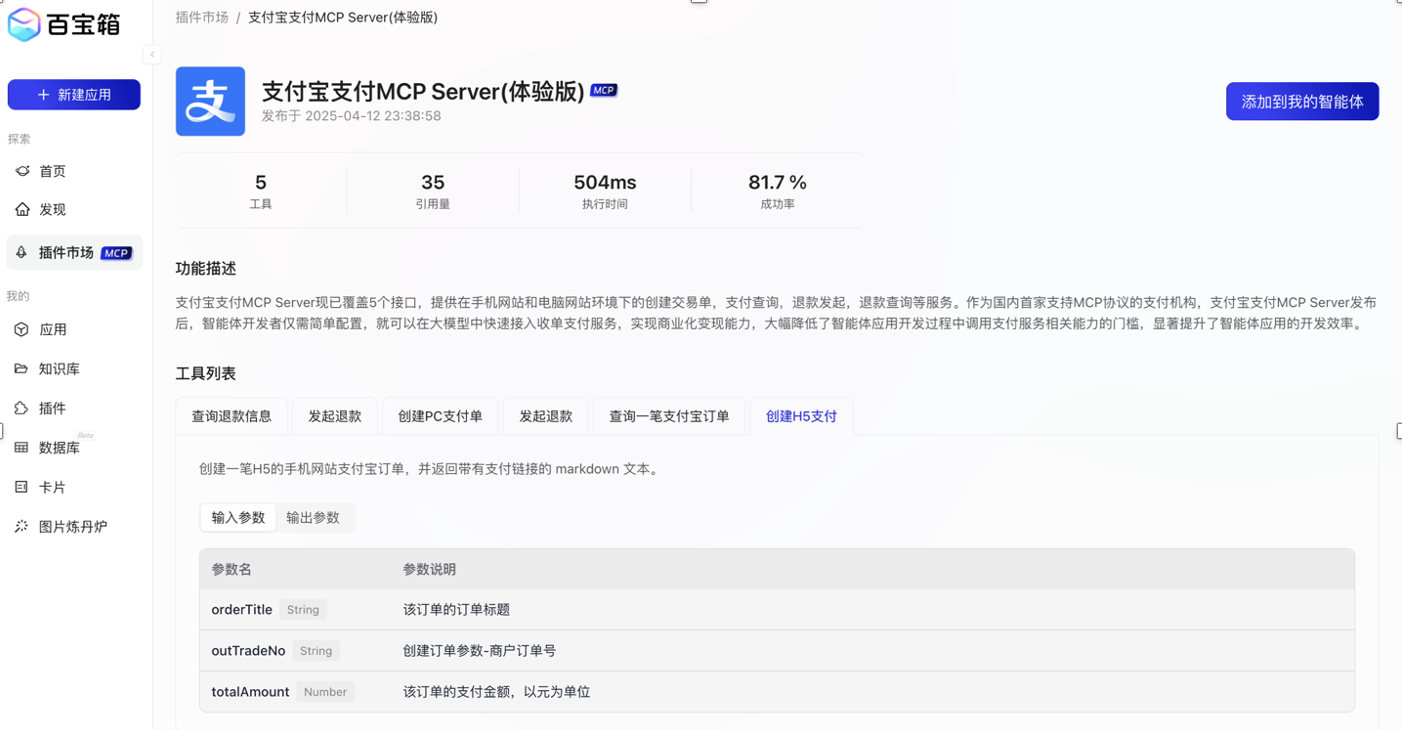Select the 创建PC支付单 tab

(440, 416)
